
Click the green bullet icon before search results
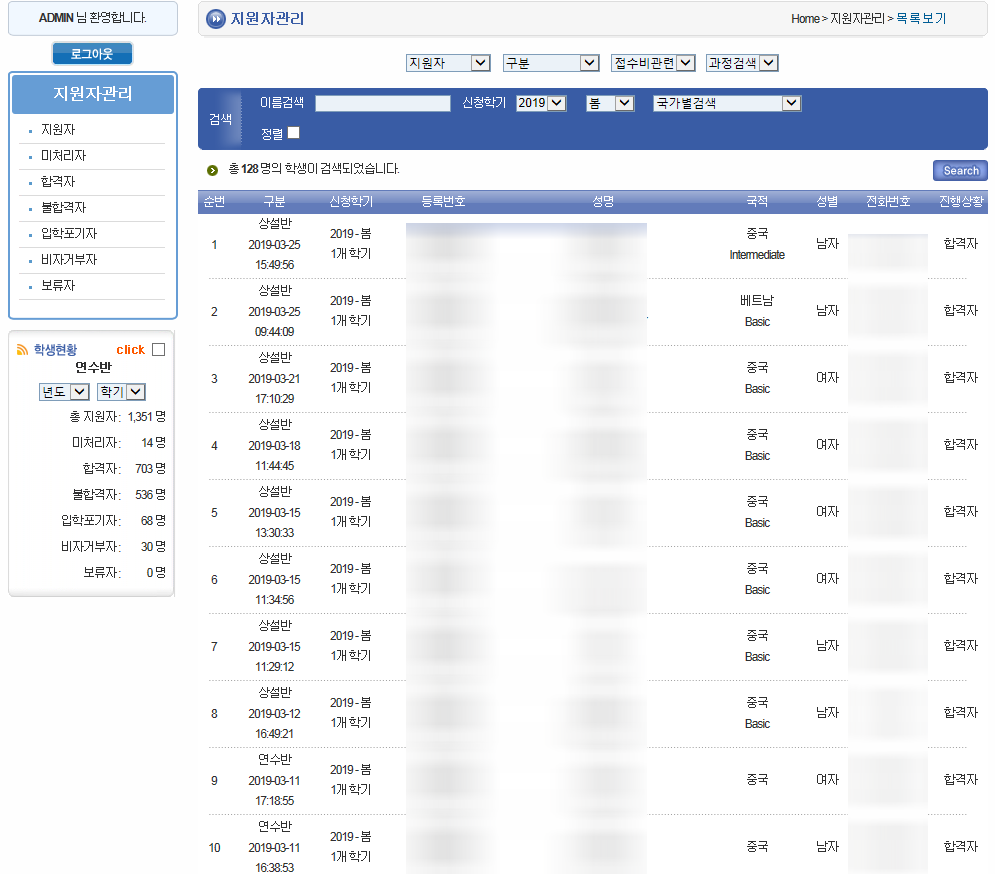click(212, 170)
